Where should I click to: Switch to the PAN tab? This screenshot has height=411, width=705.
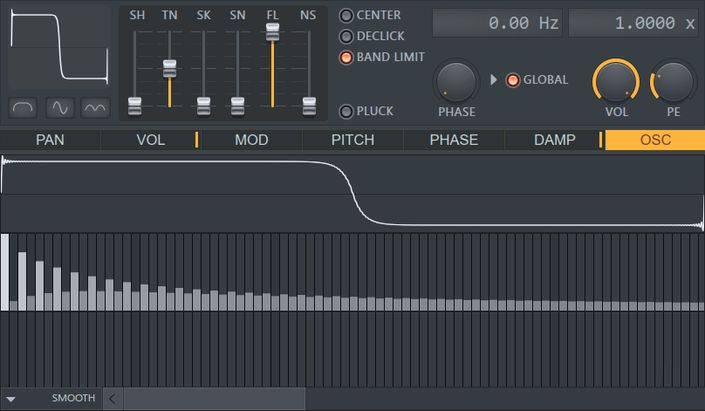(50, 140)
